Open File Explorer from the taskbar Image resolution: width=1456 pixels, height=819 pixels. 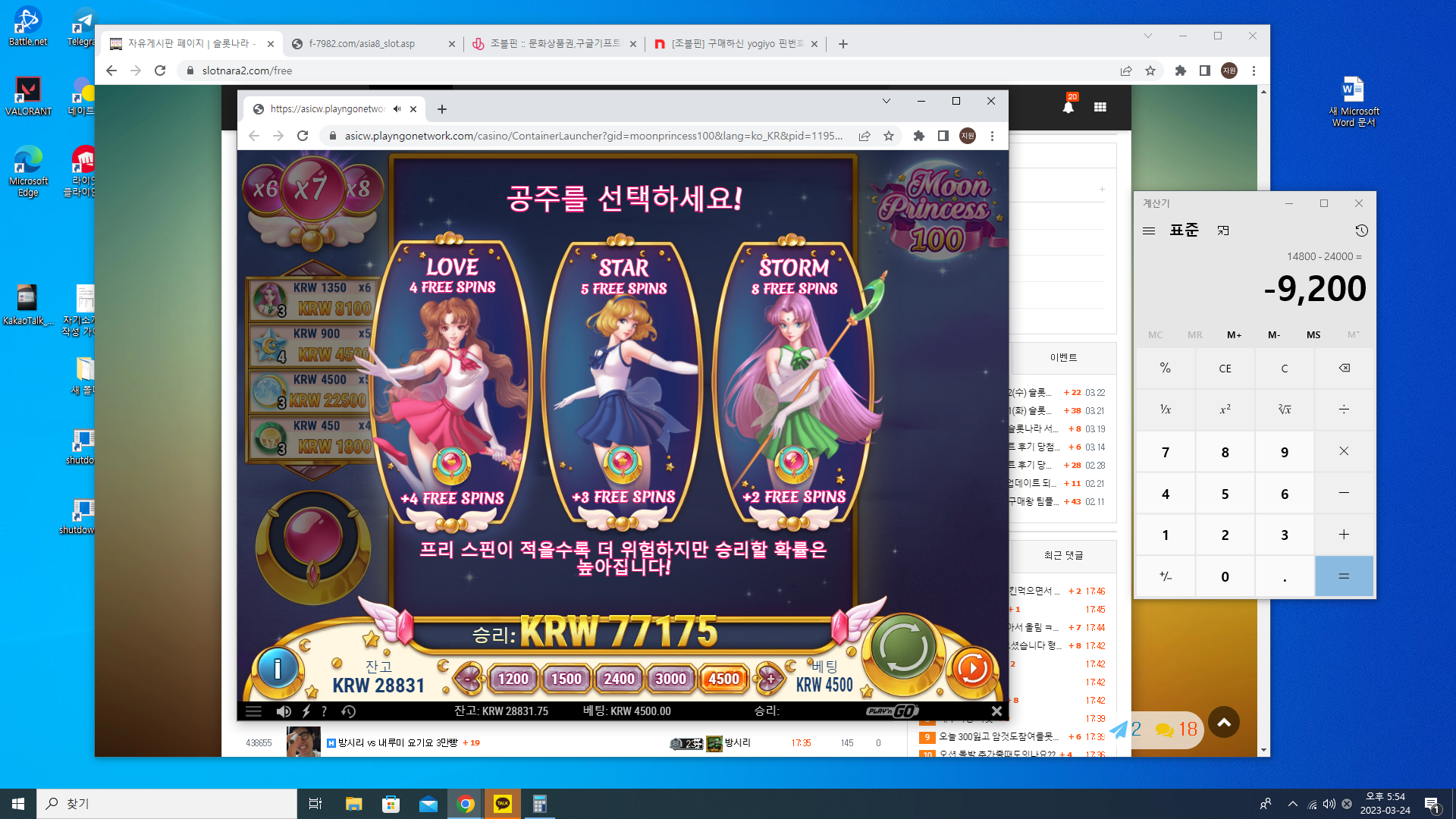coord(353,804)
